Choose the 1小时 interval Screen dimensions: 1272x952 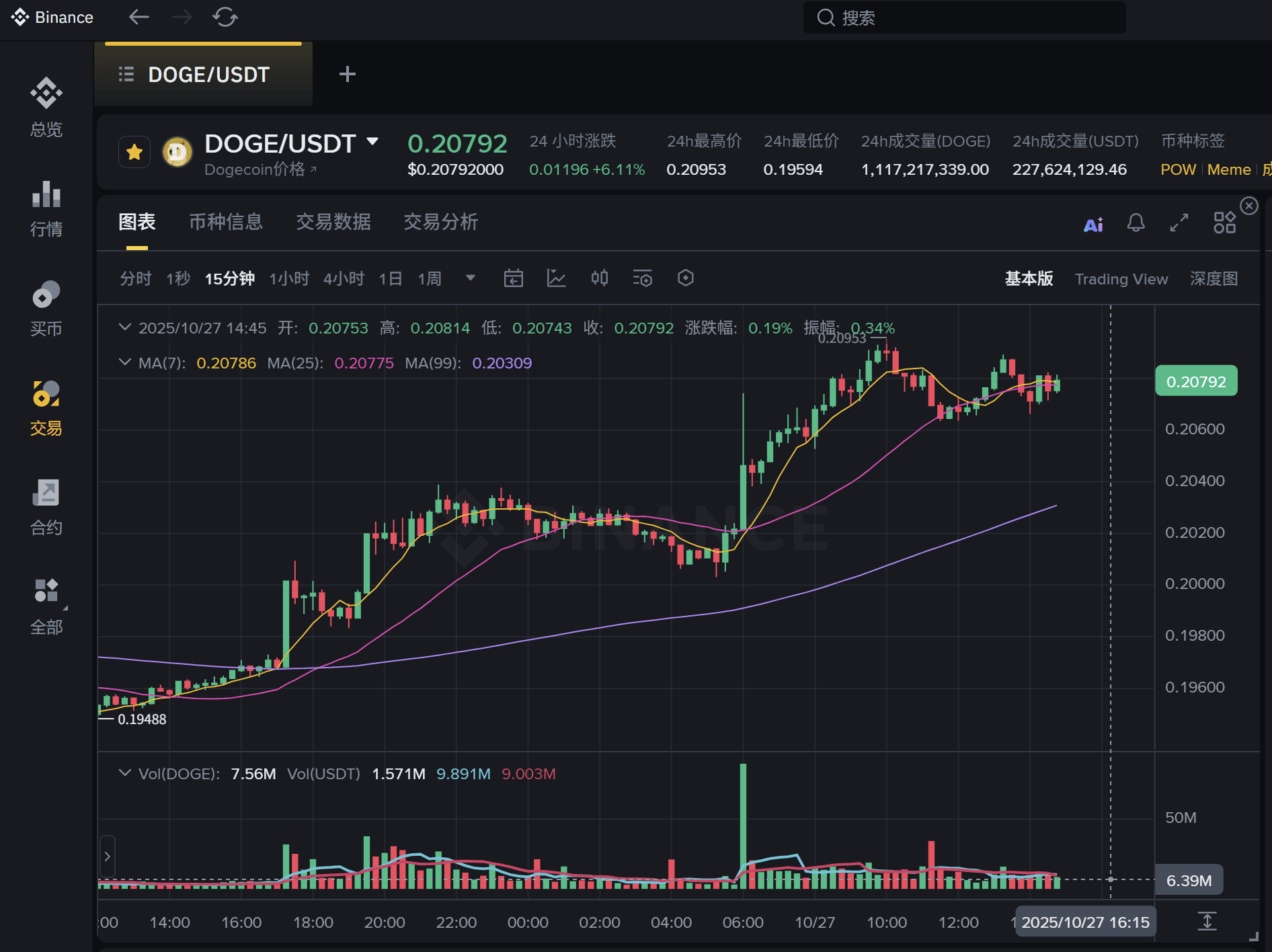[290, 278]
